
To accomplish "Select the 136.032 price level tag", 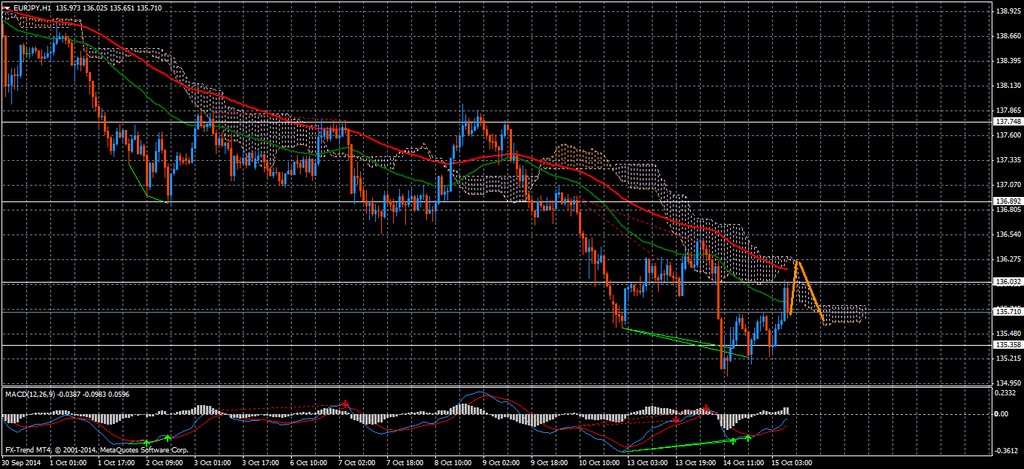I will [1007, 283].
